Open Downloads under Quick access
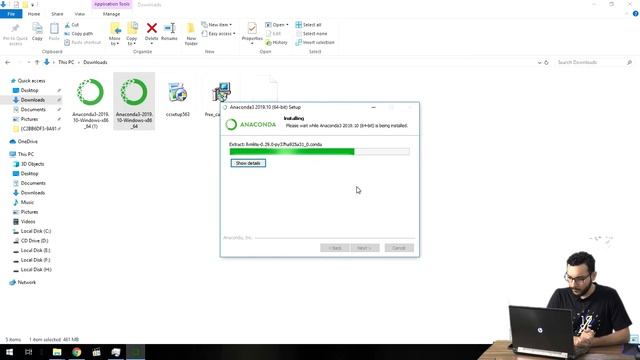 (x=32, y=100)
